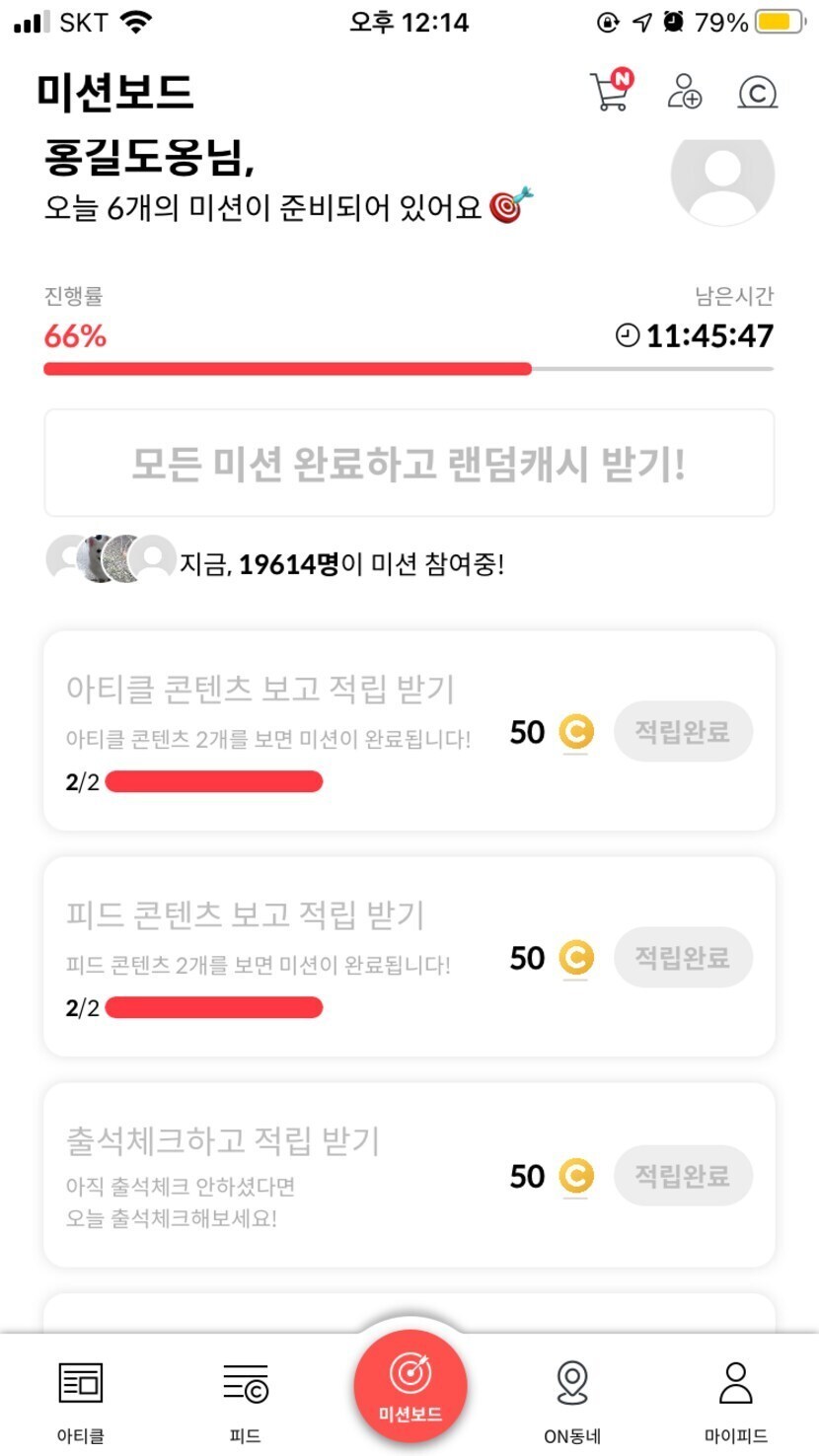Click the overall mission progress bar
The width and height of the screenshot is (819, 1456).
point(409,369)
